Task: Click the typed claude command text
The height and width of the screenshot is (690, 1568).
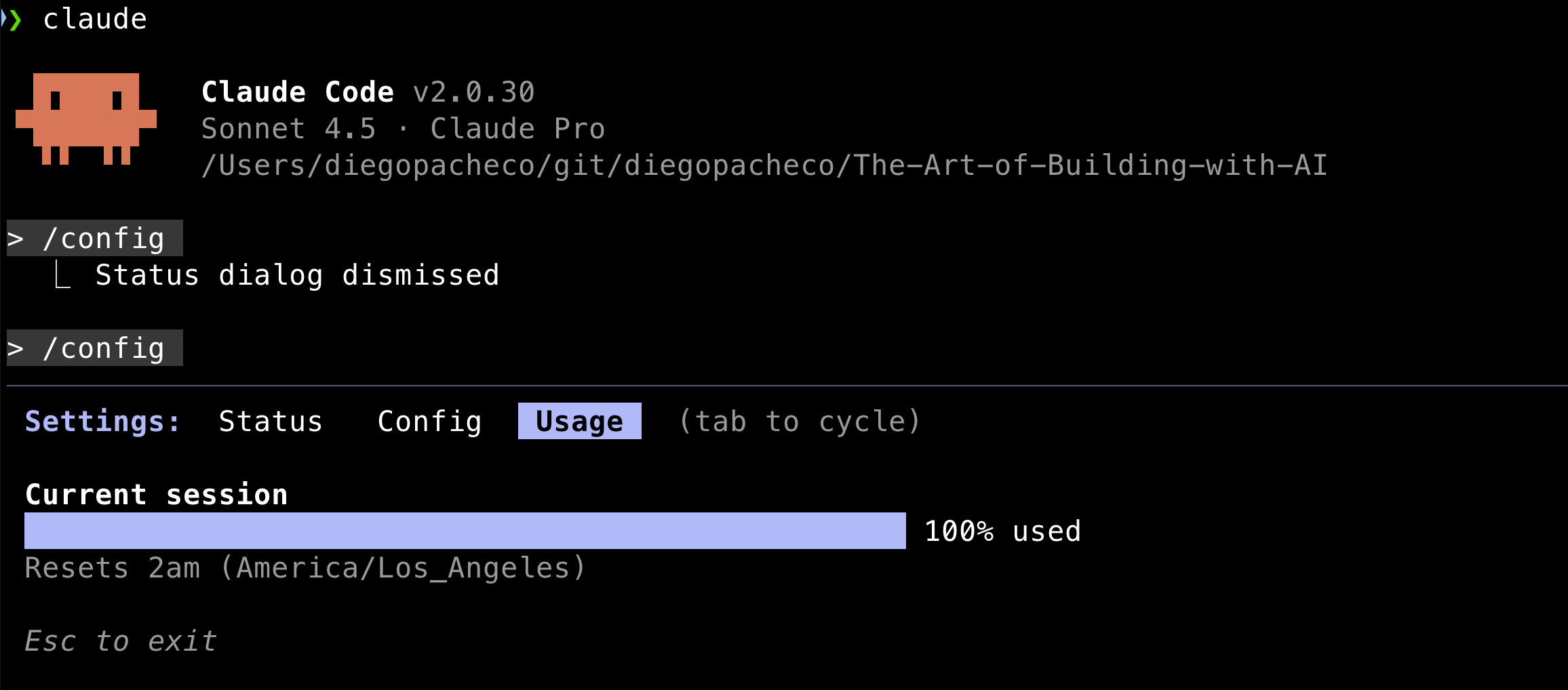Action: point(95,19)
